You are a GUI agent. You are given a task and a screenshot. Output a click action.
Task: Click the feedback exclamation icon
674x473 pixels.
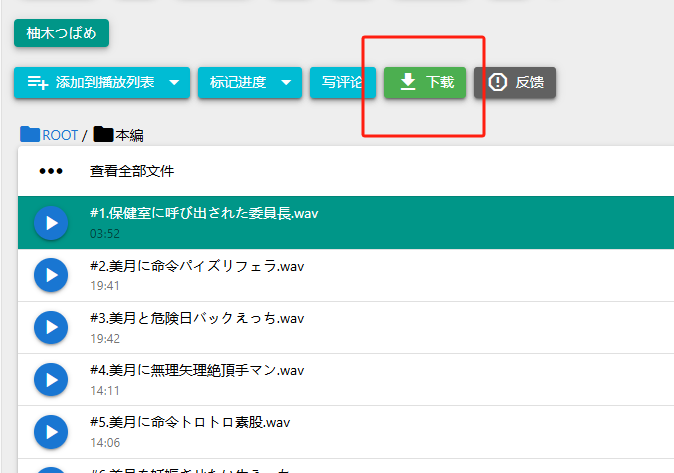tap(498, 82)
